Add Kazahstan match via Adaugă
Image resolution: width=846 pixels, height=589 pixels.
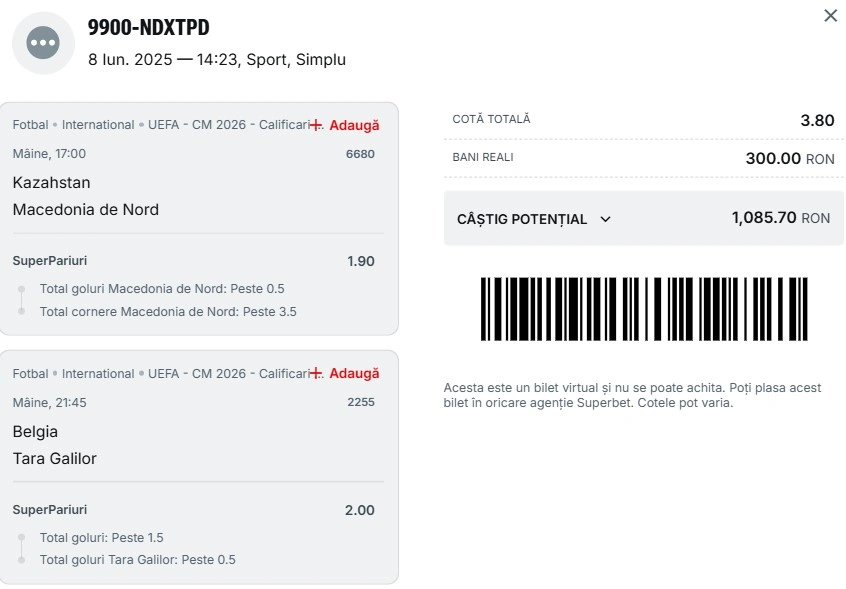coord(354,125)
